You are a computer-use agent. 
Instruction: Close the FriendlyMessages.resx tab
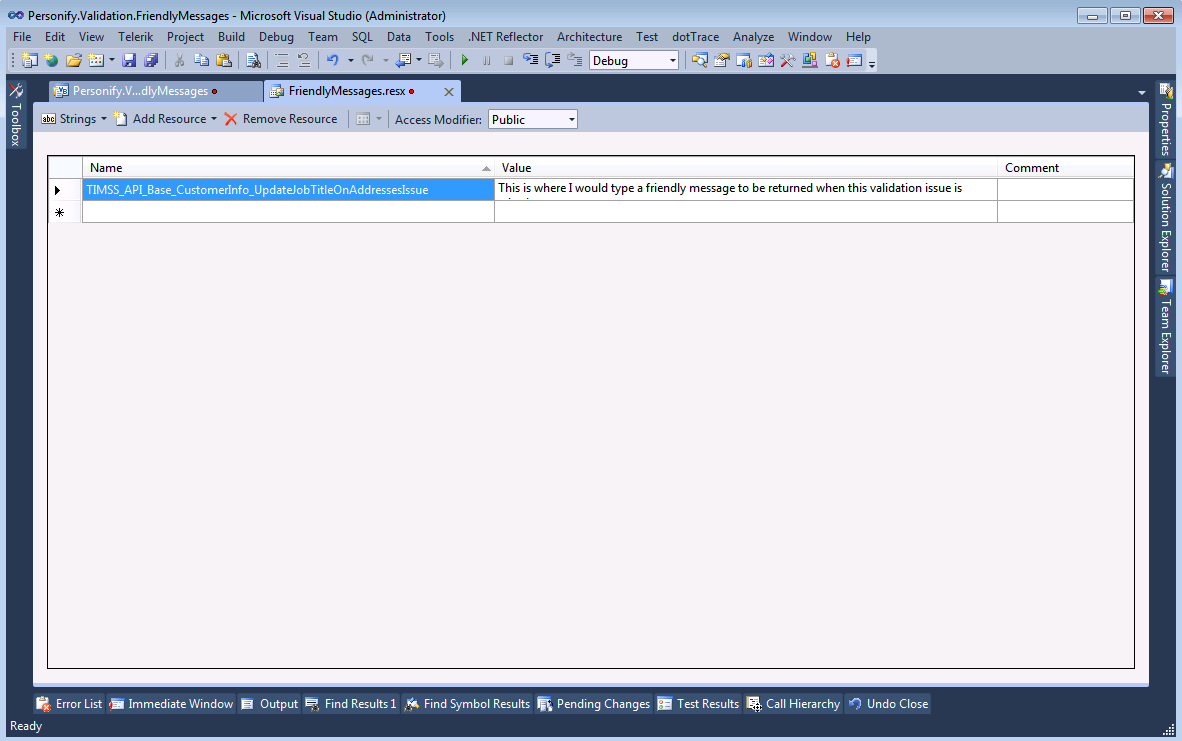449,92
